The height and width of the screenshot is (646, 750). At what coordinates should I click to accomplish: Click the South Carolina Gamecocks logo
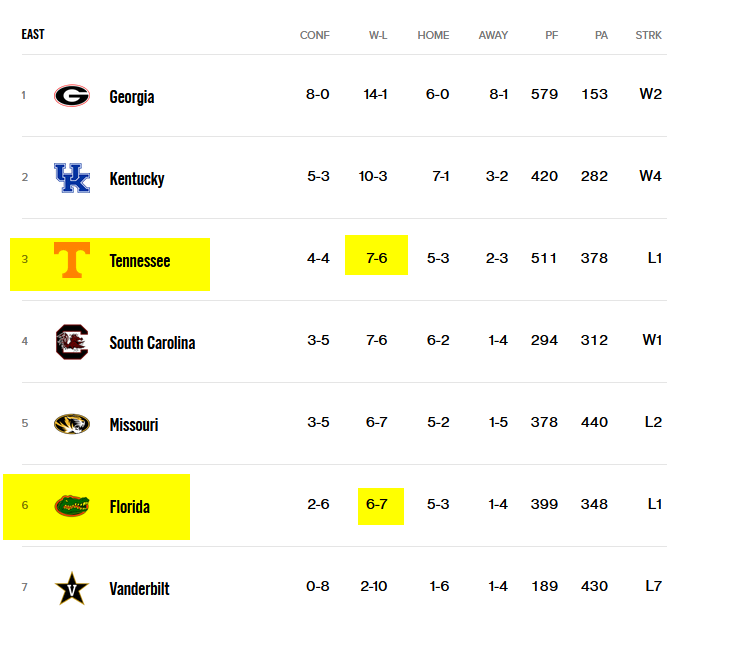(x=72, y=342)
